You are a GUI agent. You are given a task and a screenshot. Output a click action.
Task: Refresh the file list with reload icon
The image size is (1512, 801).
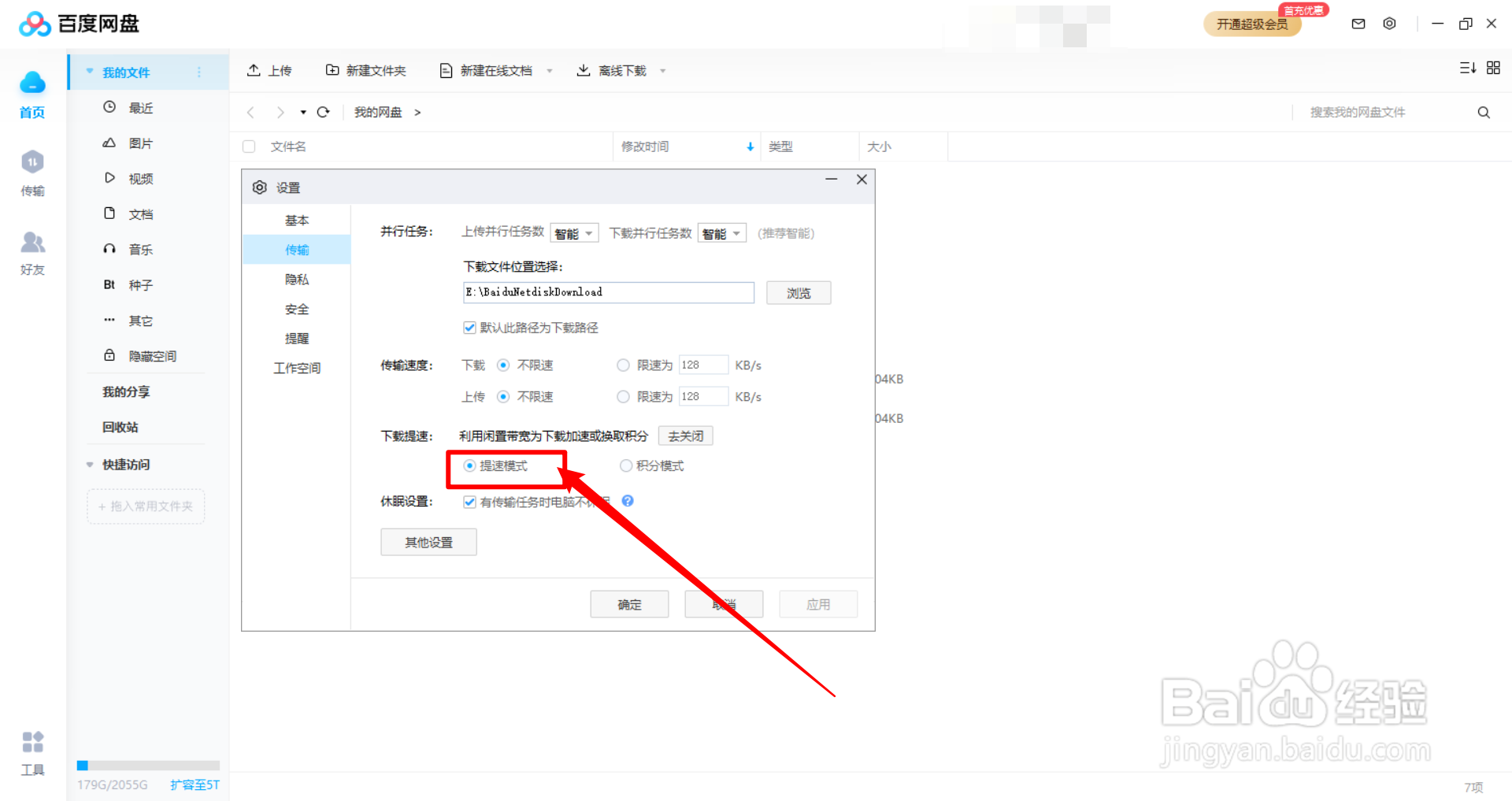pos(323,112)
